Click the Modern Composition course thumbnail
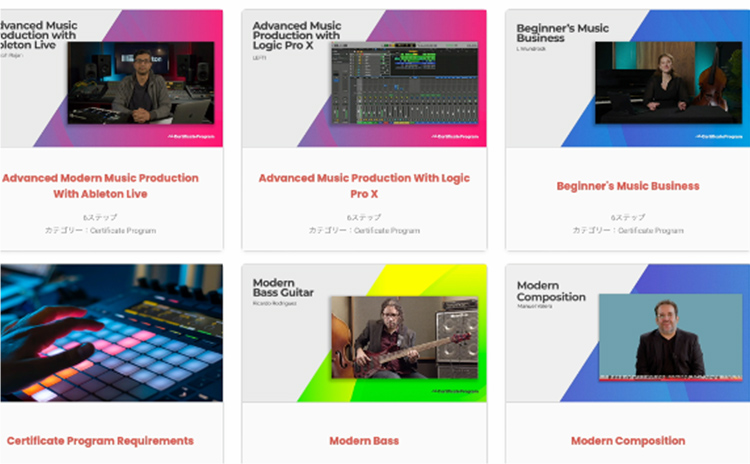Viewport: 750px width, 464px height. (x=628, y=333)
